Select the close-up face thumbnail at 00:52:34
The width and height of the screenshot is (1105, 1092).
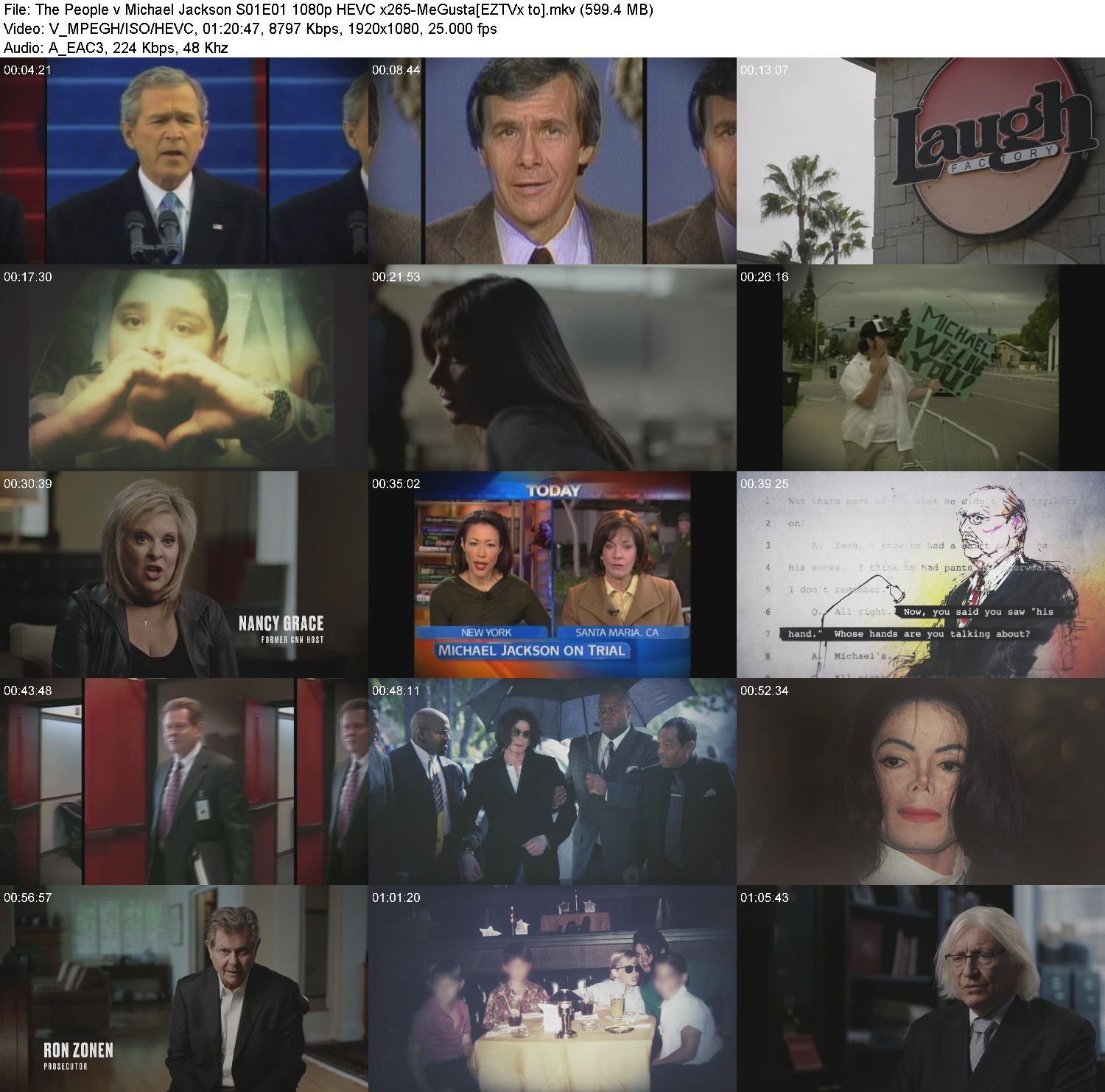(921, 781)
